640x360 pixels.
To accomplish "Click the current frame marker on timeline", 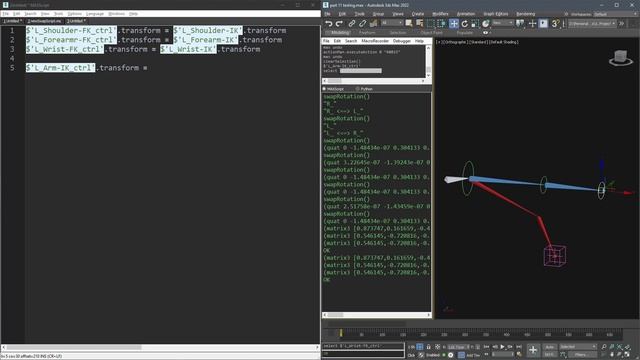I will [341, 333].
